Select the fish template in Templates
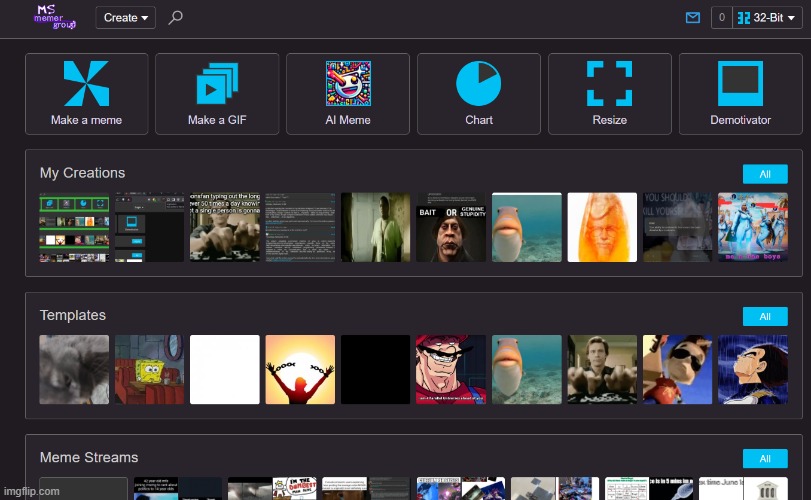811x500 pixels. point(527,370)
